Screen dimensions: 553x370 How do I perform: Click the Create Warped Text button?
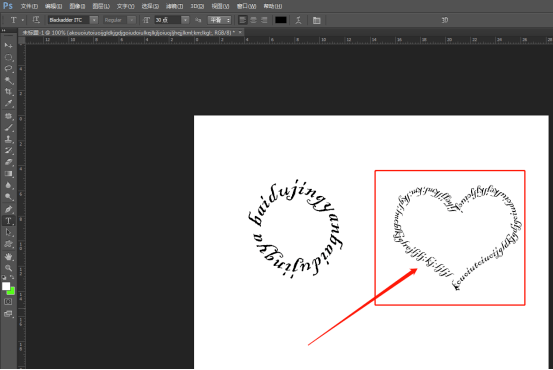[x=298, y=20]
